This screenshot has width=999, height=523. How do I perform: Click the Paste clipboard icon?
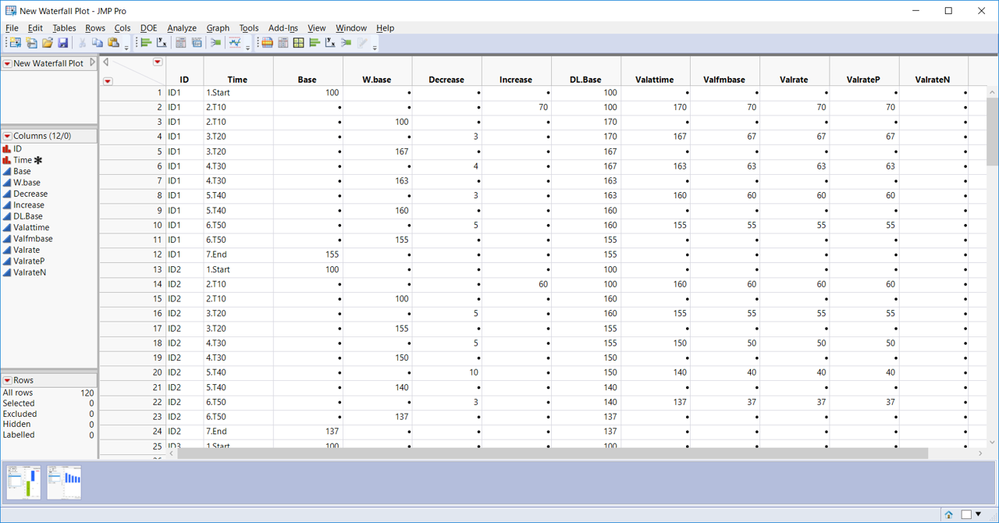coord(113,43)
